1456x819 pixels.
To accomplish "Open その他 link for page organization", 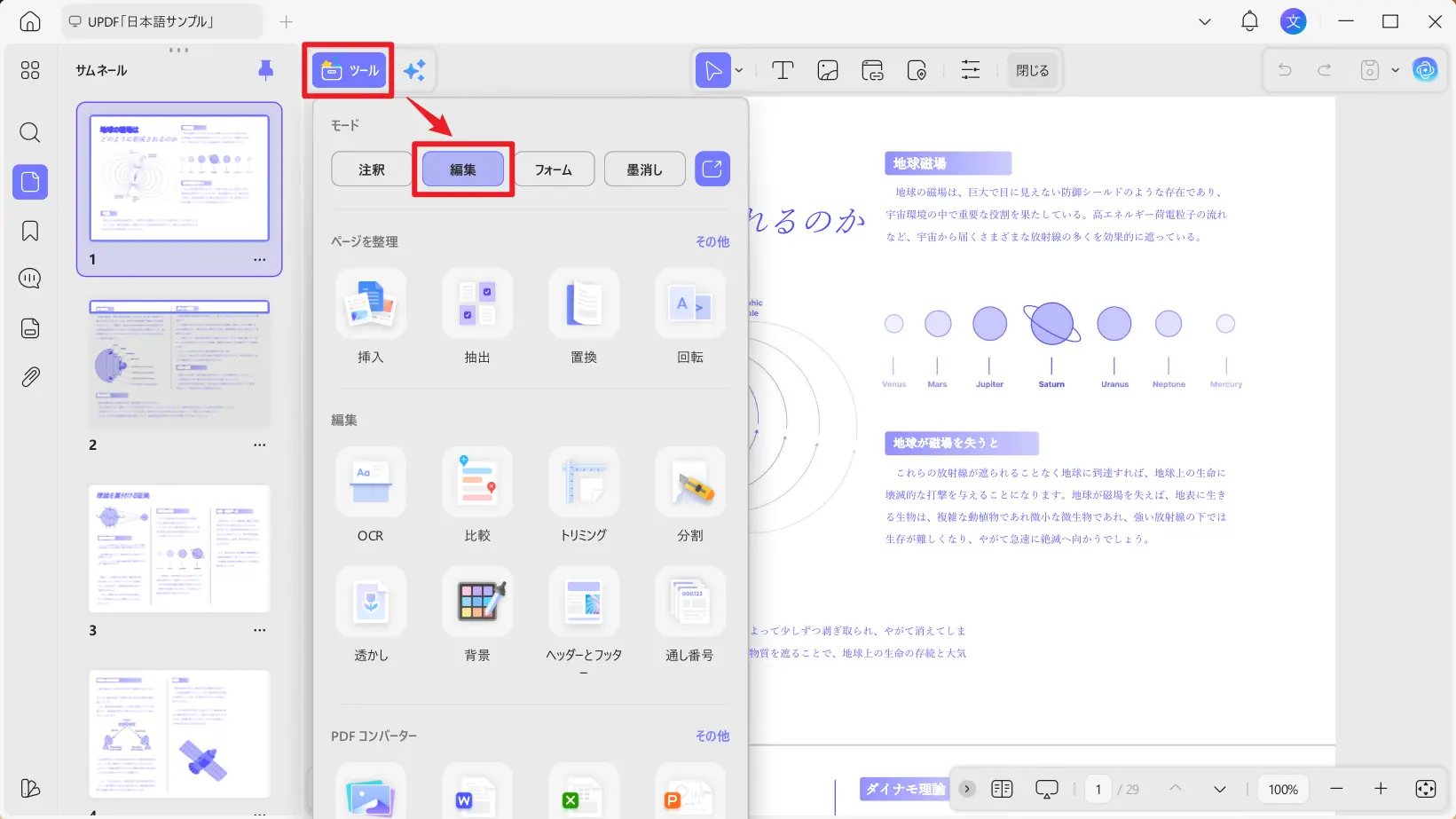I will pyautogui.click(x=712, y=241).
